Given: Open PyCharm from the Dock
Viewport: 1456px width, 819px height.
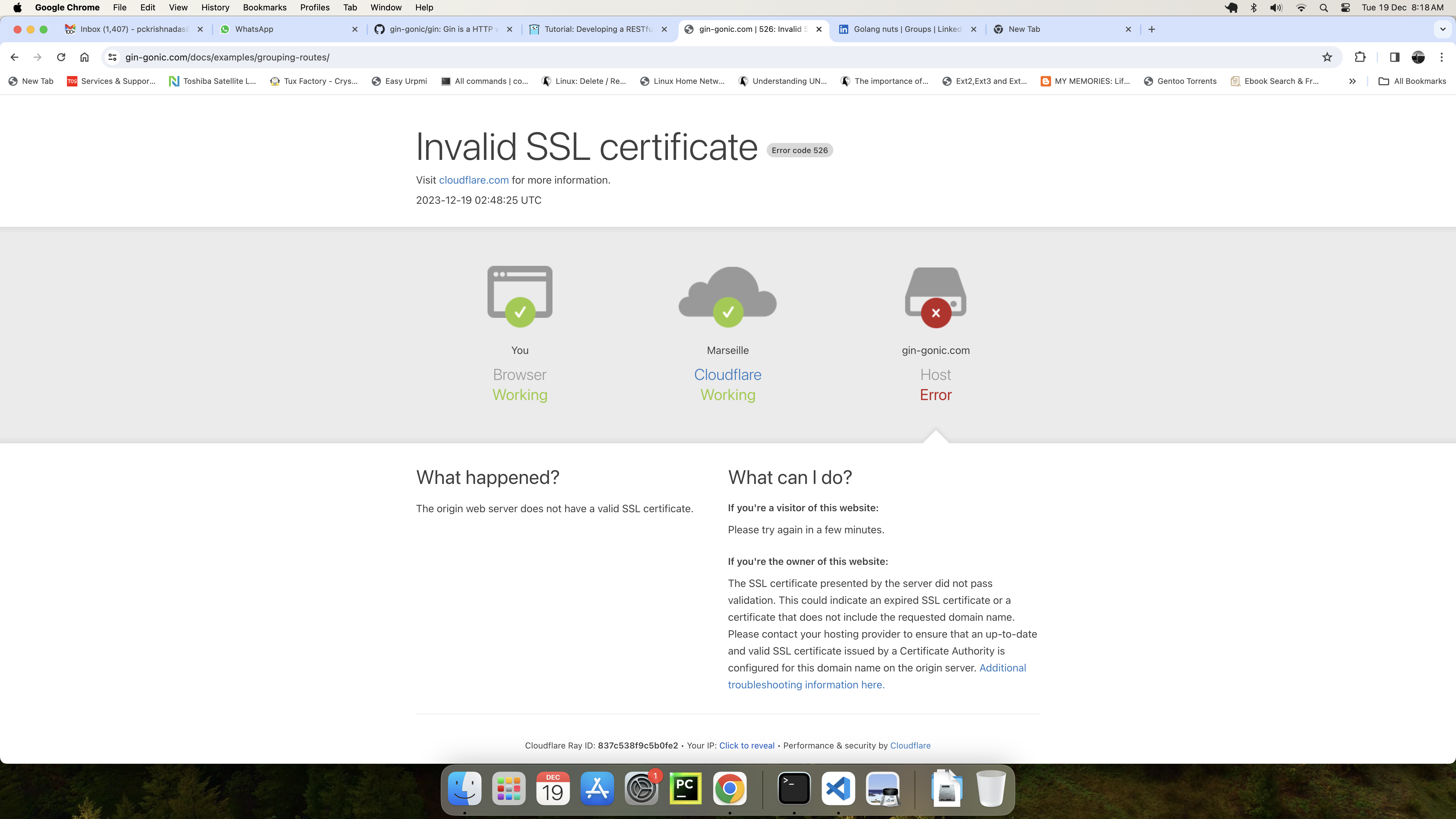Looking at the screenshot, I should point(685,788).
